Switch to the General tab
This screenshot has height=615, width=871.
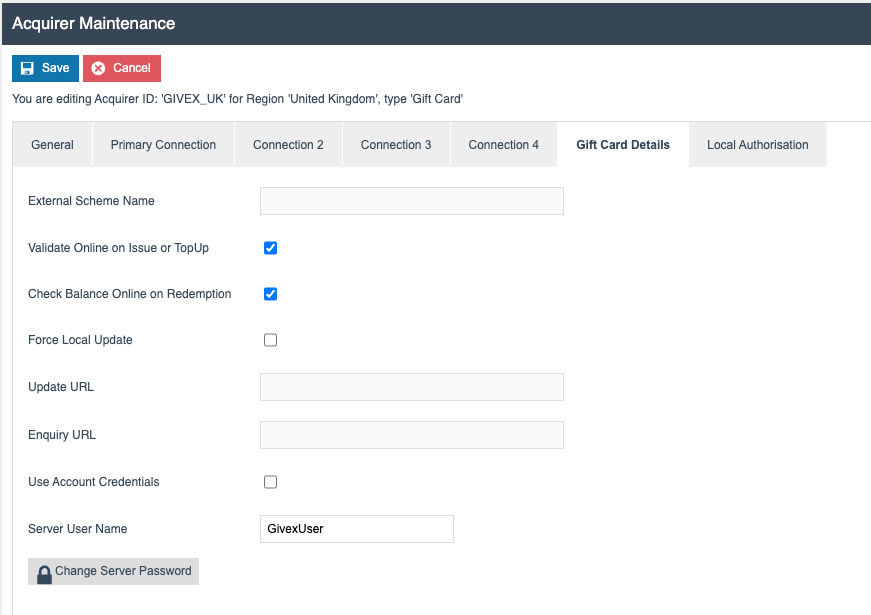click(52, 144)
